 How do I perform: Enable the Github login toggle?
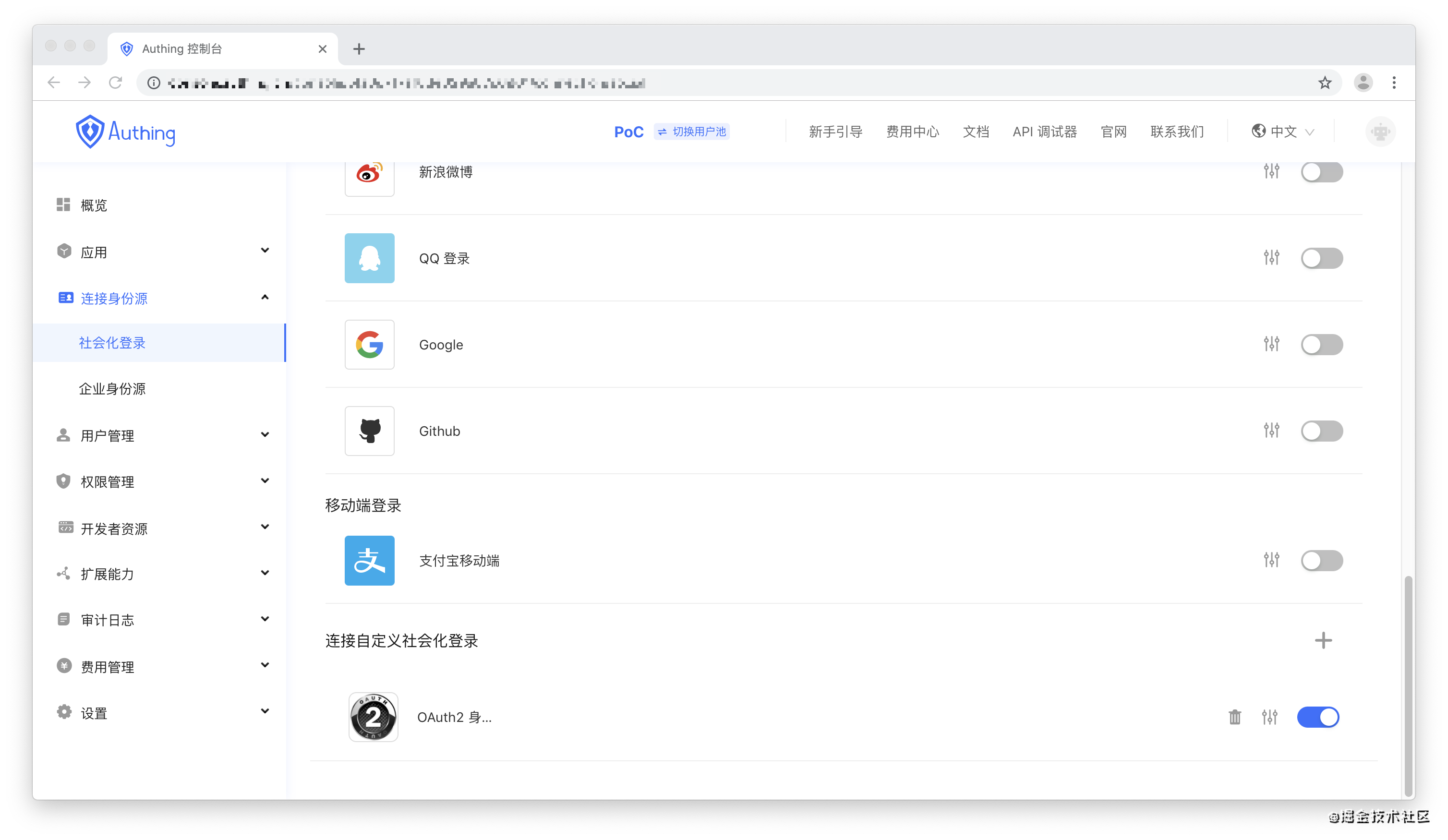coord(1321,431)
